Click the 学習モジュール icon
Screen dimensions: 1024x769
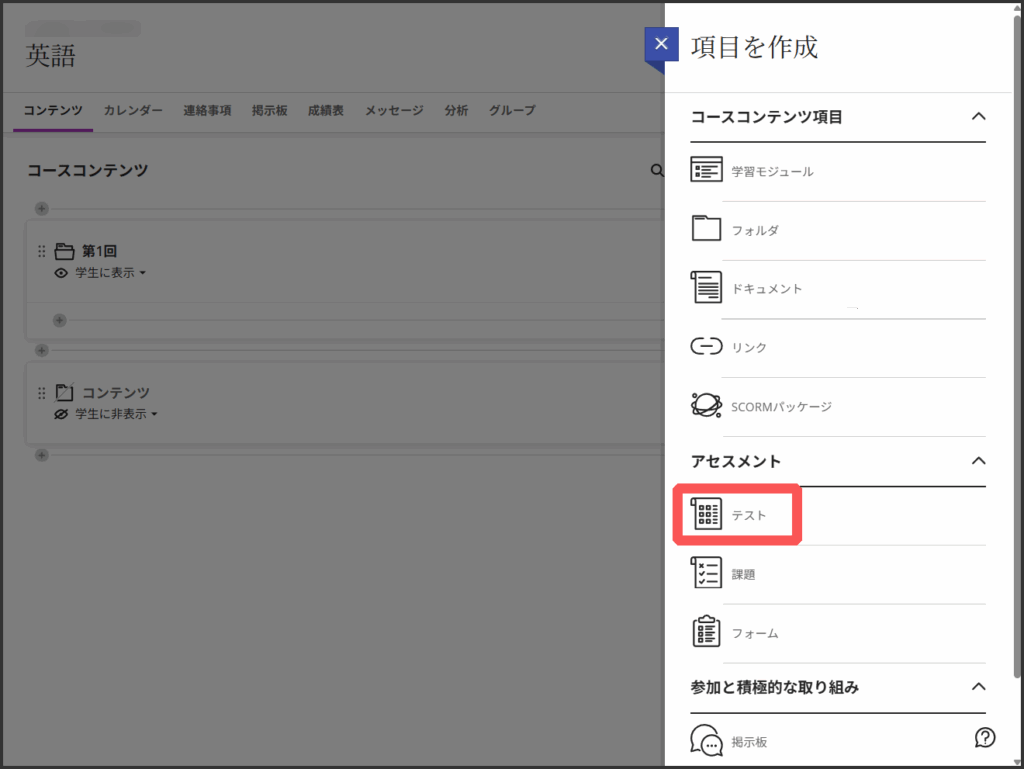click(706, 170)
